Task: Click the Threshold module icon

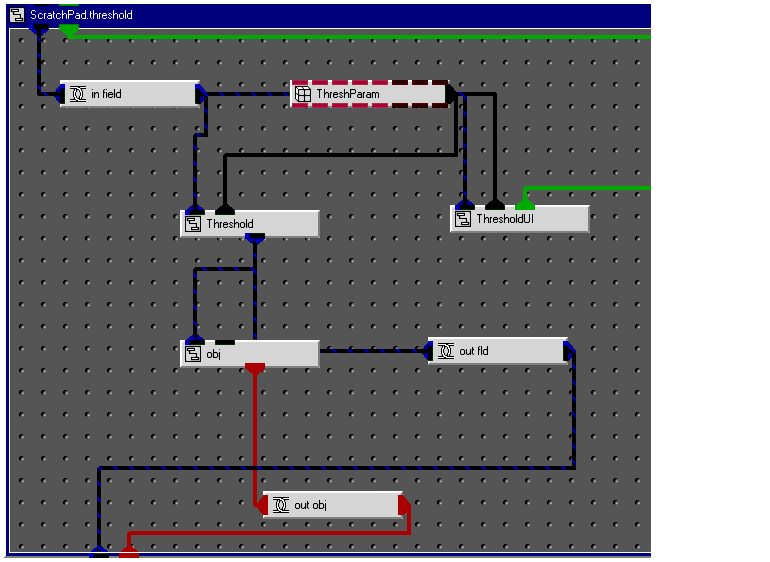Action: (194, 225)
